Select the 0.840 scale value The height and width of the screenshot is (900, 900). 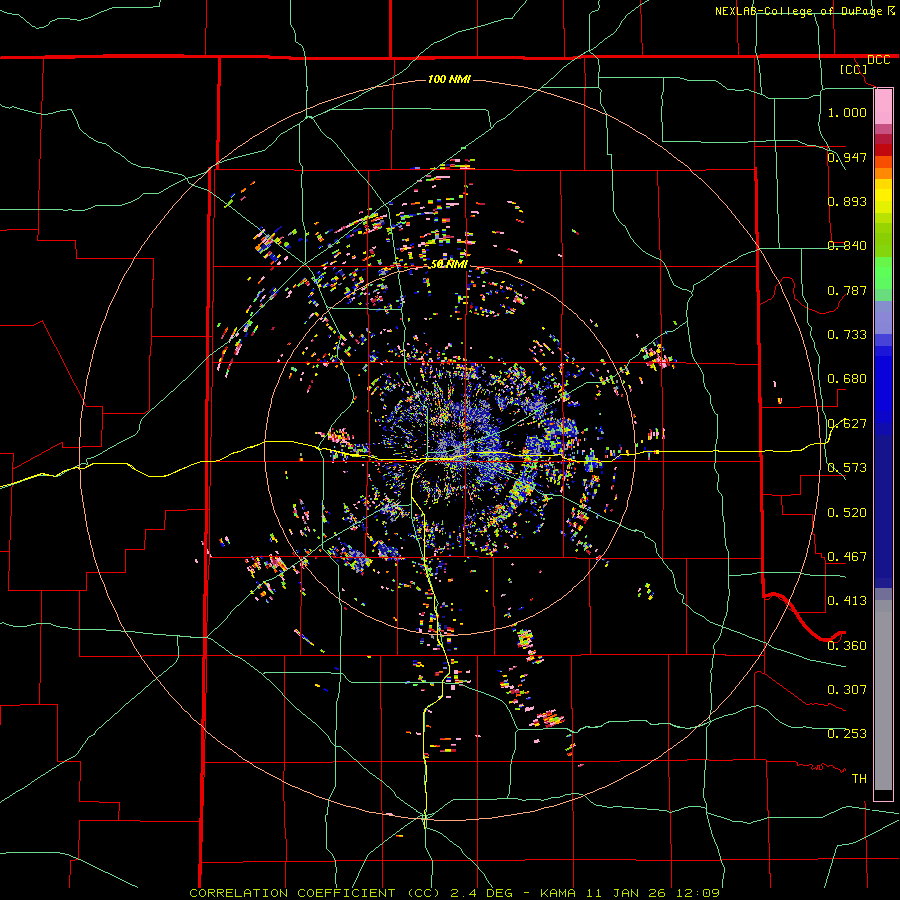[x=847, y=245]
